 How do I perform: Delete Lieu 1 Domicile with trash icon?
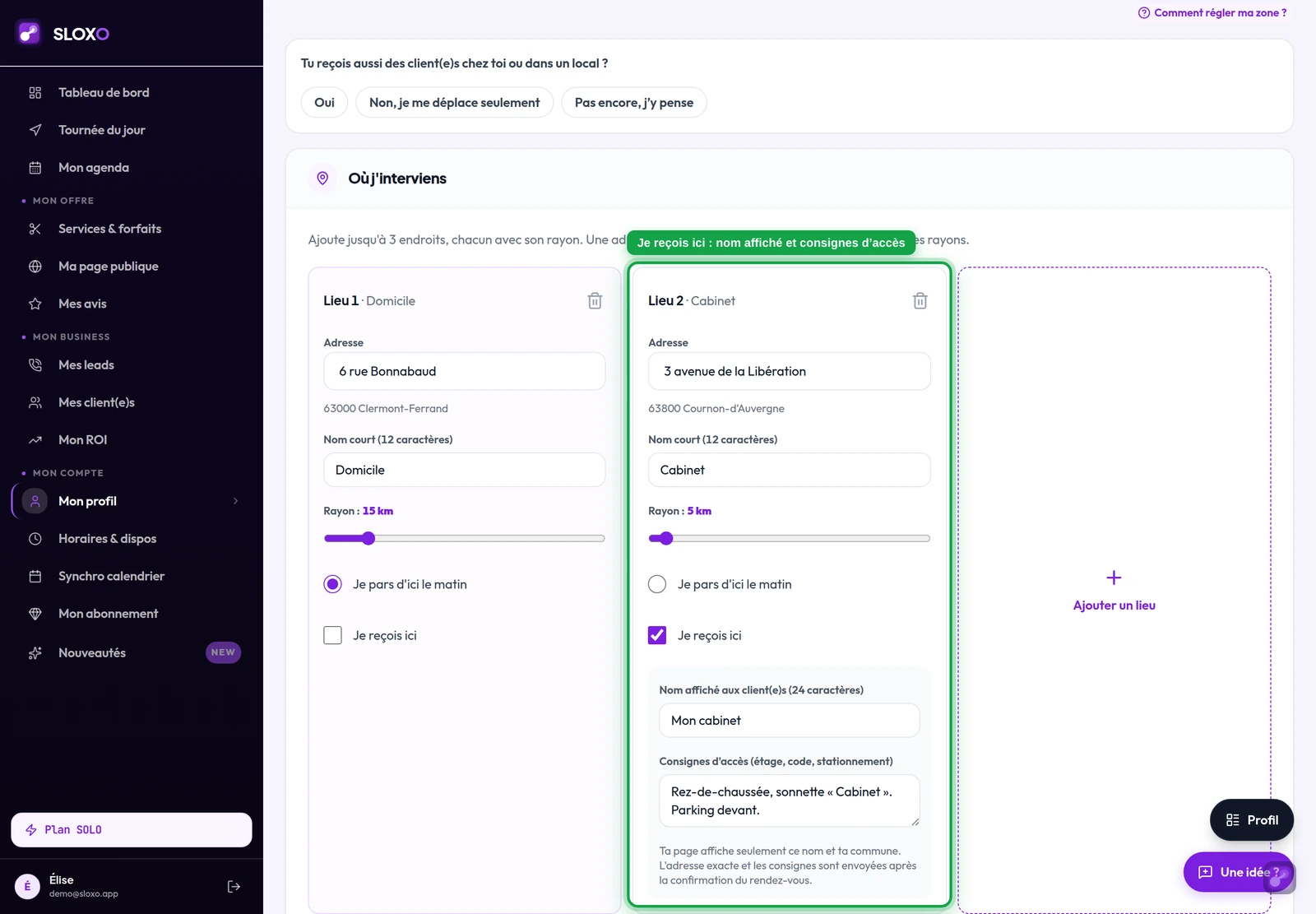pos(595,301)
